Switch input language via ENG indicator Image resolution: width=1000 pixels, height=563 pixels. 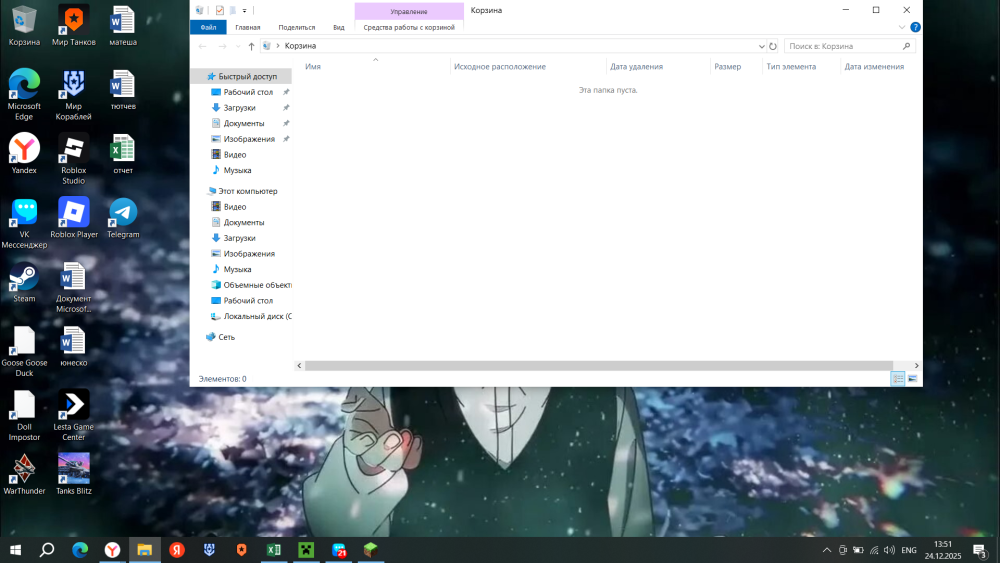909,550
